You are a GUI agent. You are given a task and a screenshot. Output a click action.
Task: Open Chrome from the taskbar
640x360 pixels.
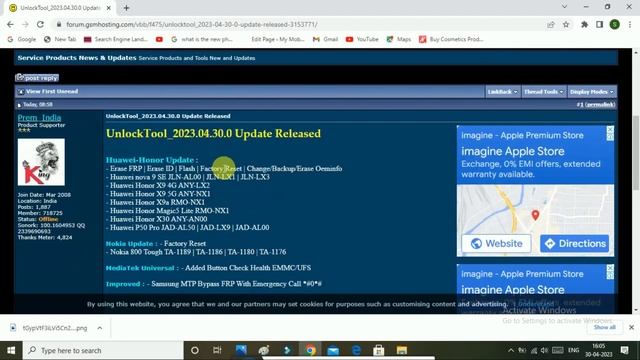click(311, 351)
